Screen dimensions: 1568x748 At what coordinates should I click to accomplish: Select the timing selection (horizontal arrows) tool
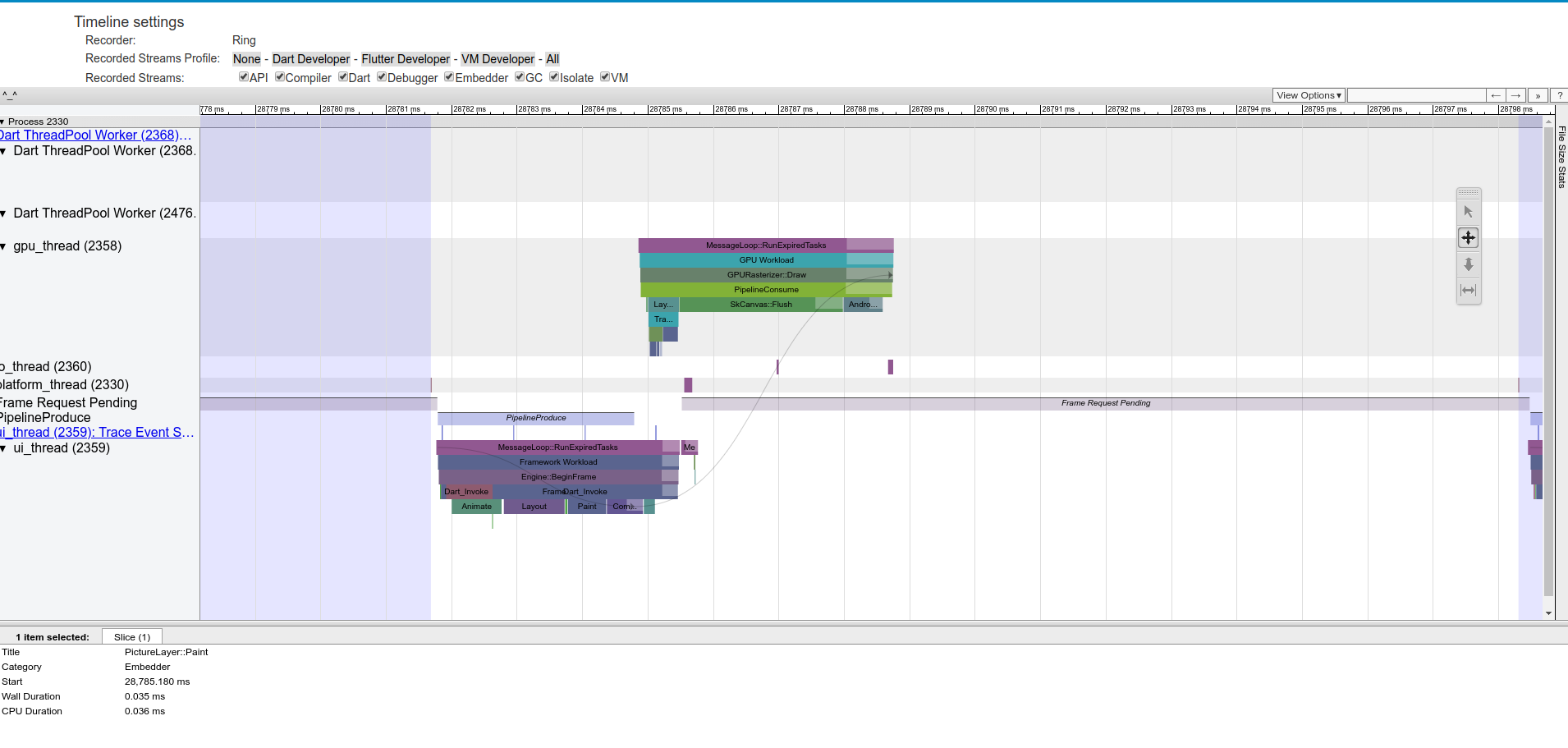[1469, 291]
